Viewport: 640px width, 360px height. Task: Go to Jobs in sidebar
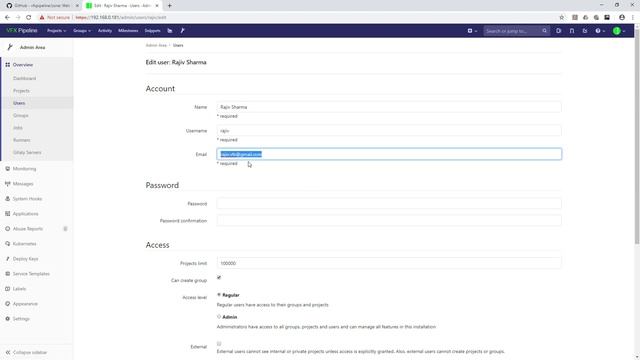(x=18, y=128)
